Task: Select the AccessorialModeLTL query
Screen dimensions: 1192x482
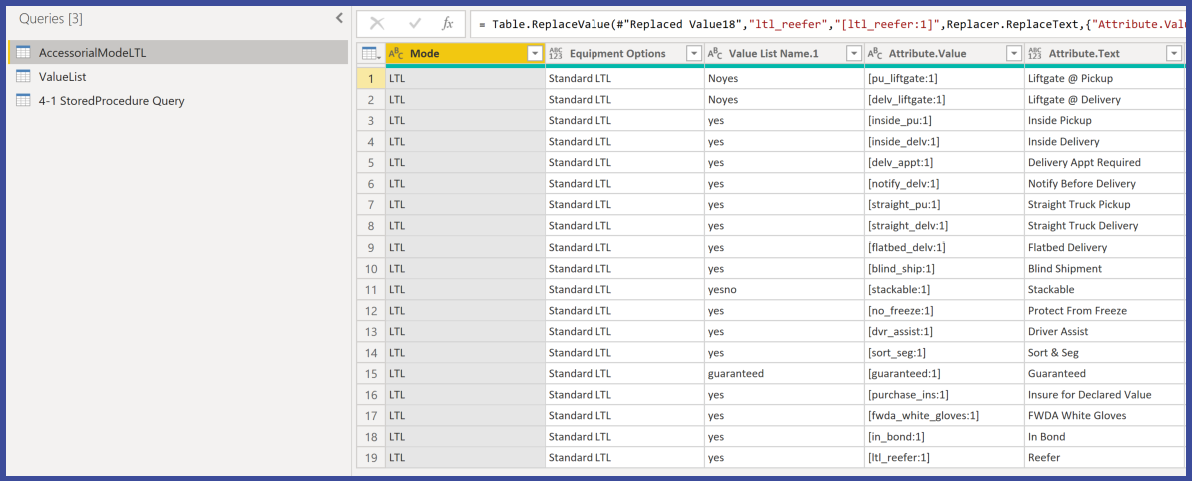Action: point(178,52)
